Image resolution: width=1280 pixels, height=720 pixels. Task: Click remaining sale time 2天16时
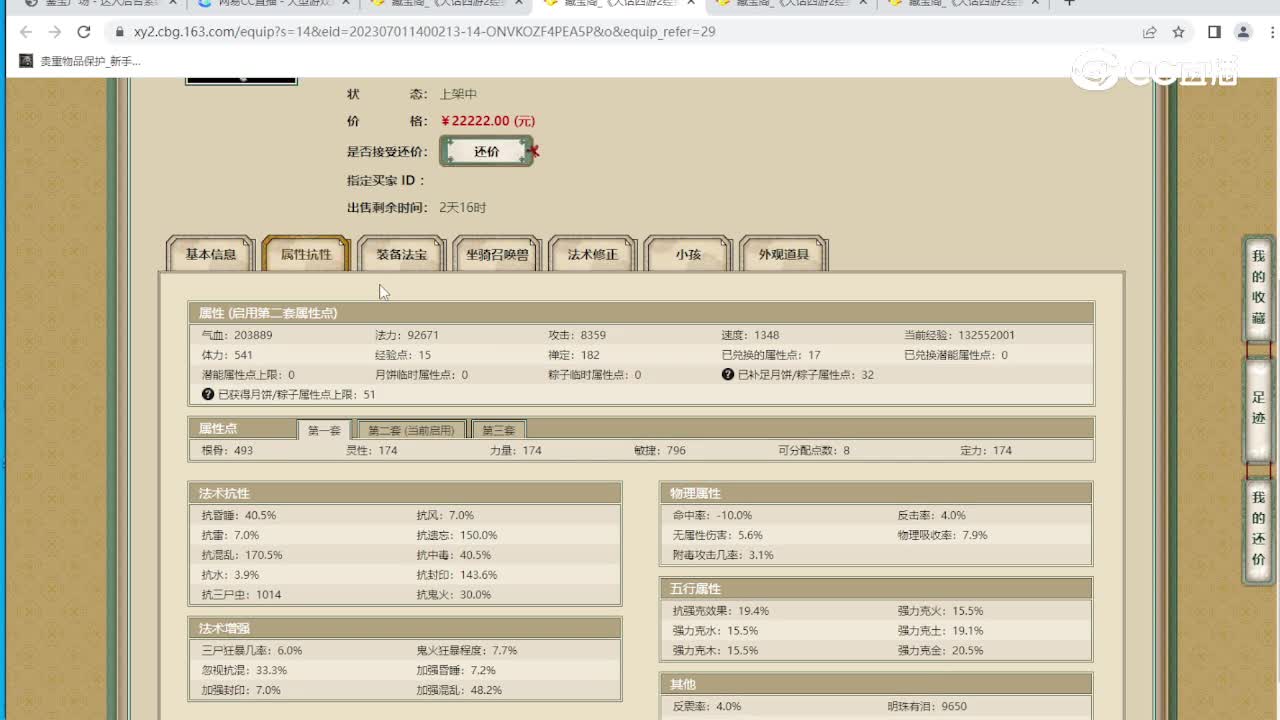click(463, 208)
